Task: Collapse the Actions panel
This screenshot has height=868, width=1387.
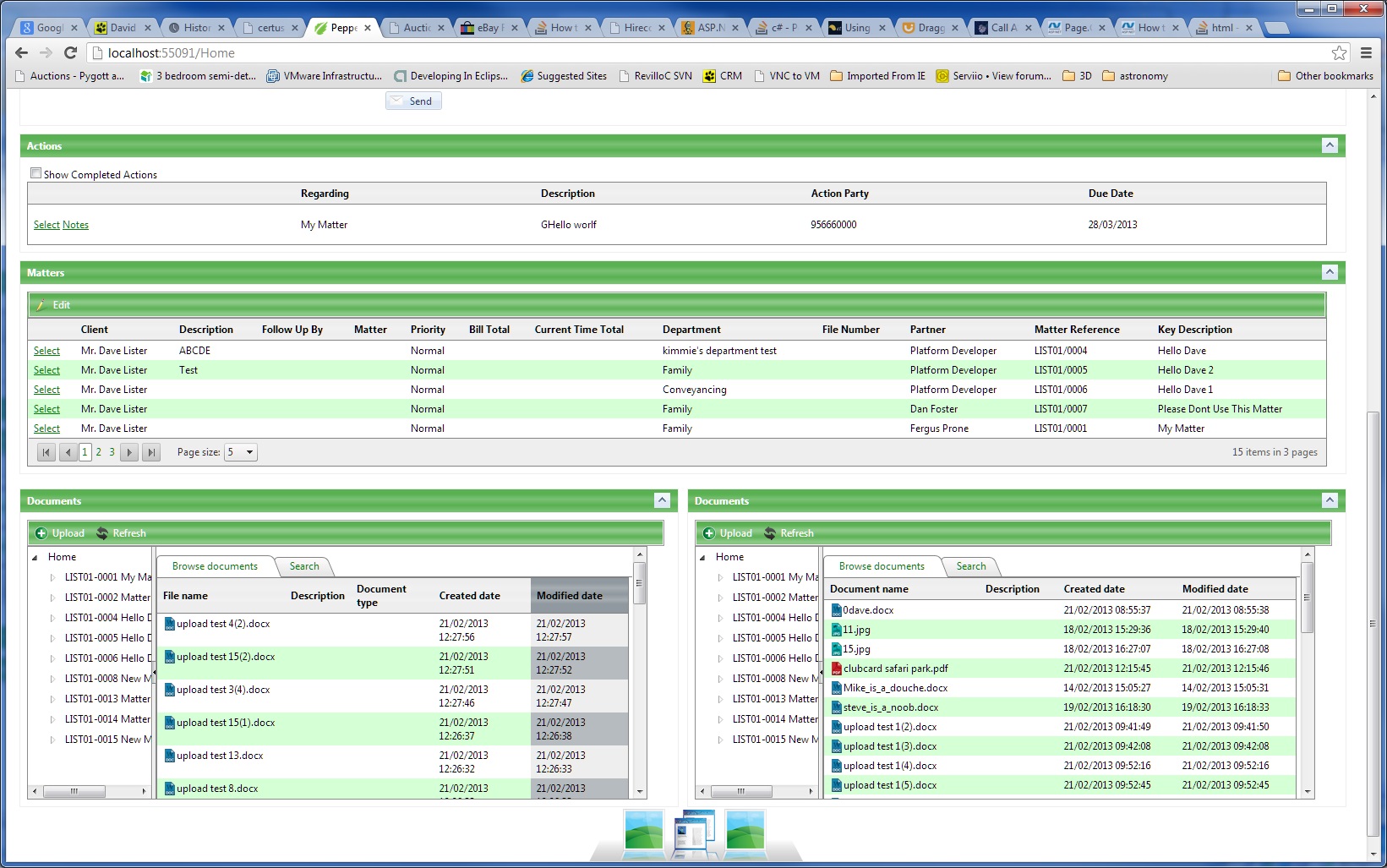Action: point(1330,145)
